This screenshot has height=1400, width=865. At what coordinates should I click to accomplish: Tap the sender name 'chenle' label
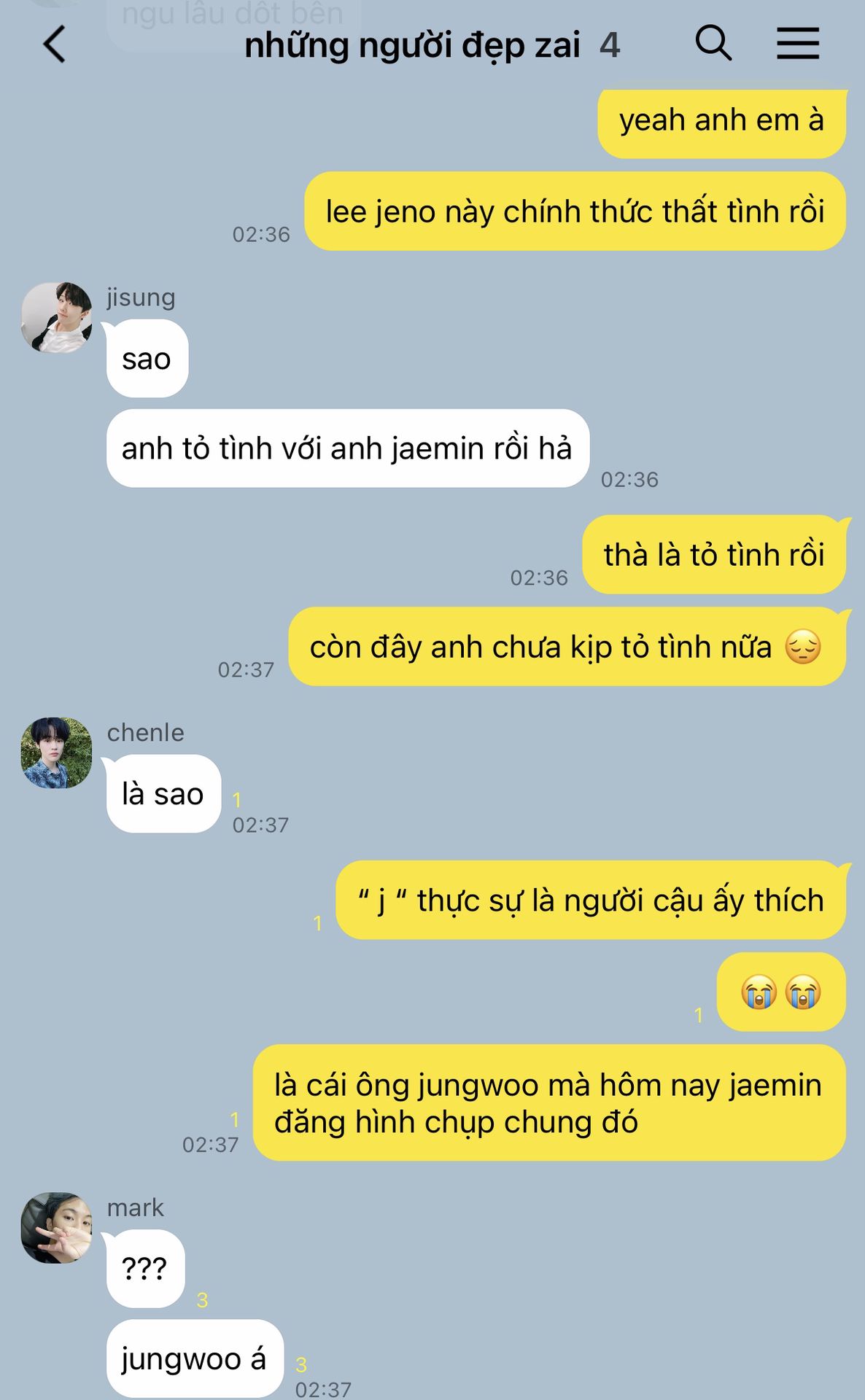(146, 733)
